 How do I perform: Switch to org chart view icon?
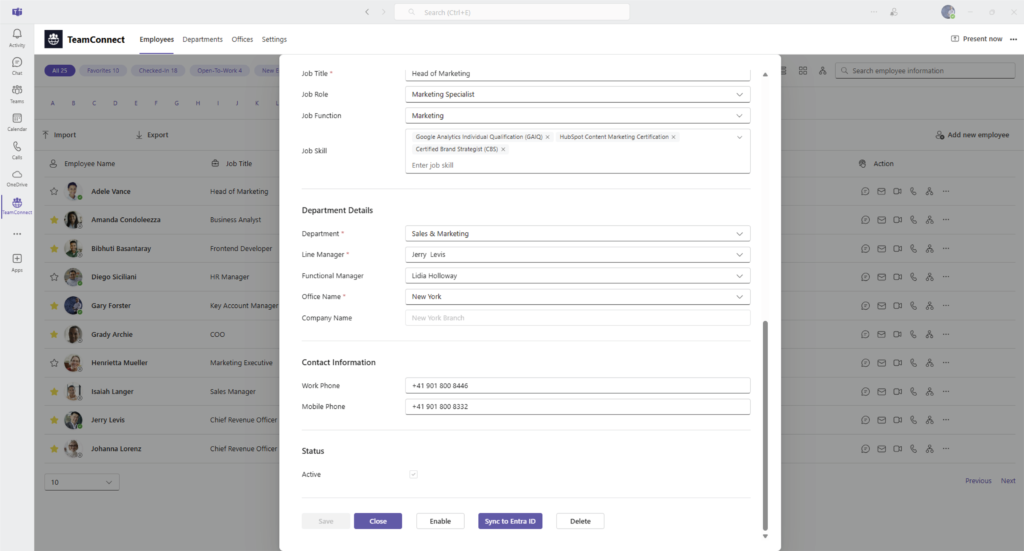(x=822, y=71)
